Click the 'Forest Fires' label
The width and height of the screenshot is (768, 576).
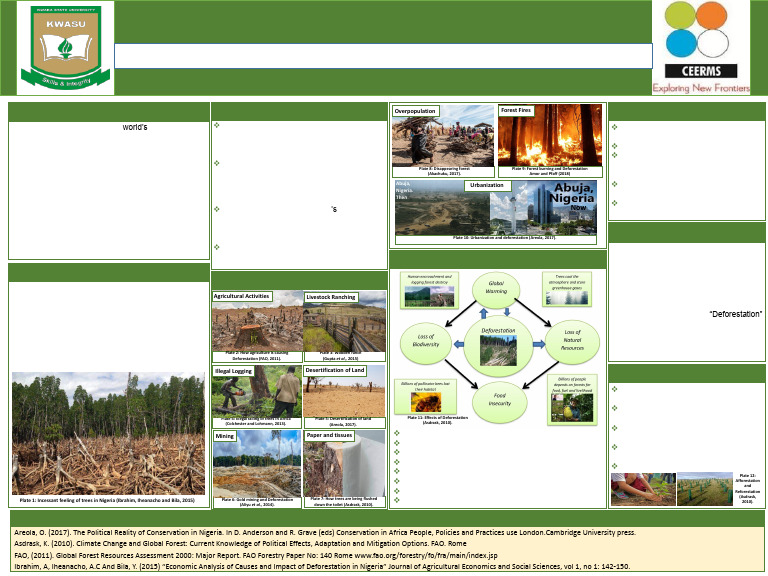516,110
